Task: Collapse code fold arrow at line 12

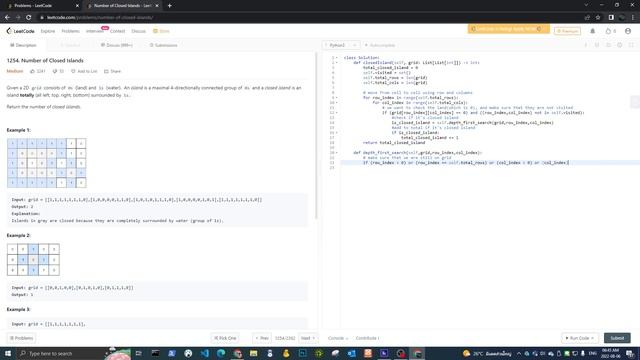Action: coord(337,113)
